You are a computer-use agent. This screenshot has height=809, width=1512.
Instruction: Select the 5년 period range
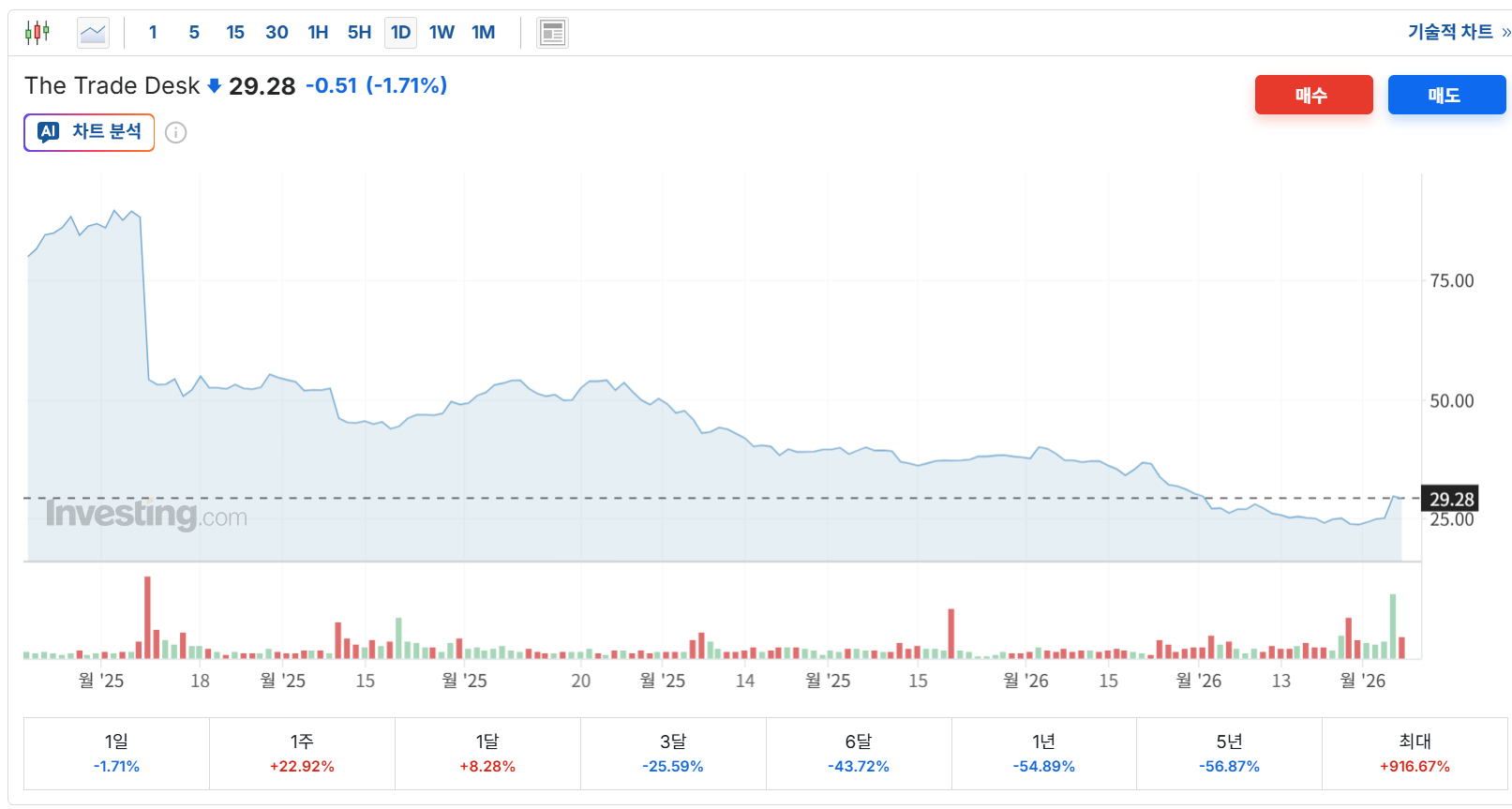(1229, 754)
